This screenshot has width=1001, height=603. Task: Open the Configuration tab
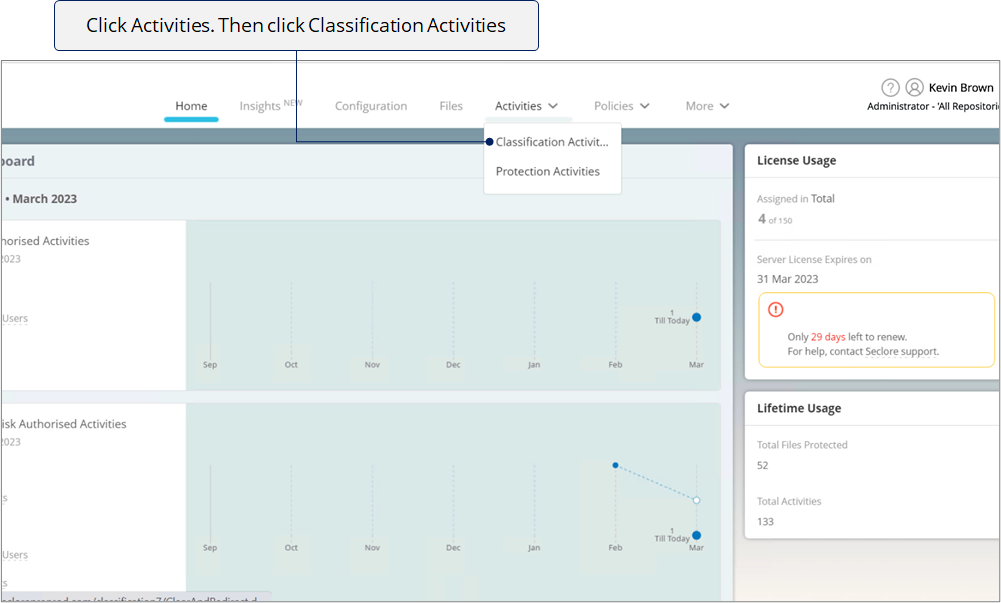pyautogui.click(x=371, y=106)
